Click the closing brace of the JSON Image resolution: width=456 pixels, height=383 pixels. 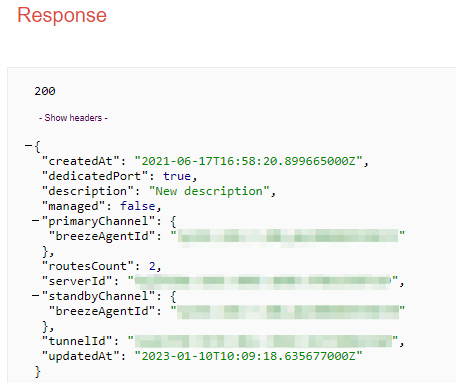[38, 371]
